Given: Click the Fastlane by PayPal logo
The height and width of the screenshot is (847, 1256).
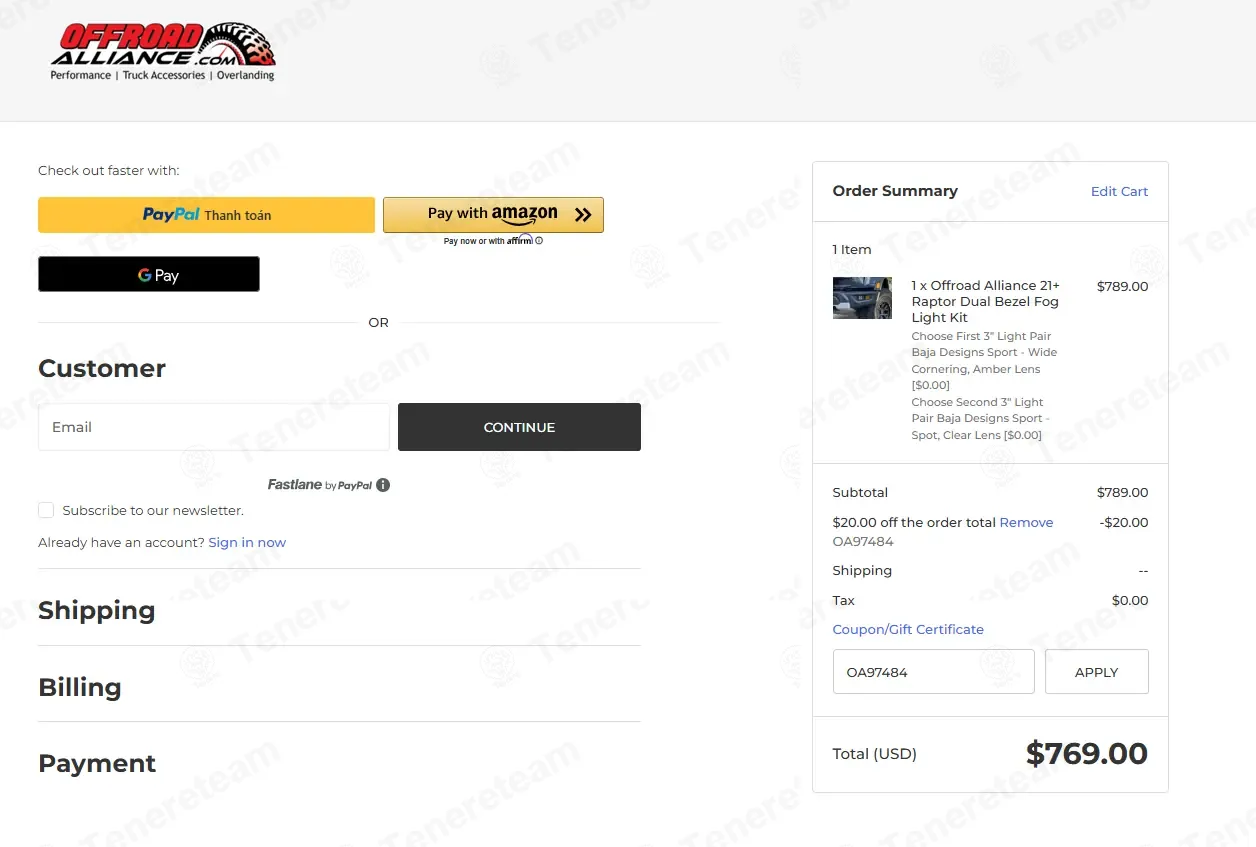Looking at the screenshot, I should click(319, 485).
